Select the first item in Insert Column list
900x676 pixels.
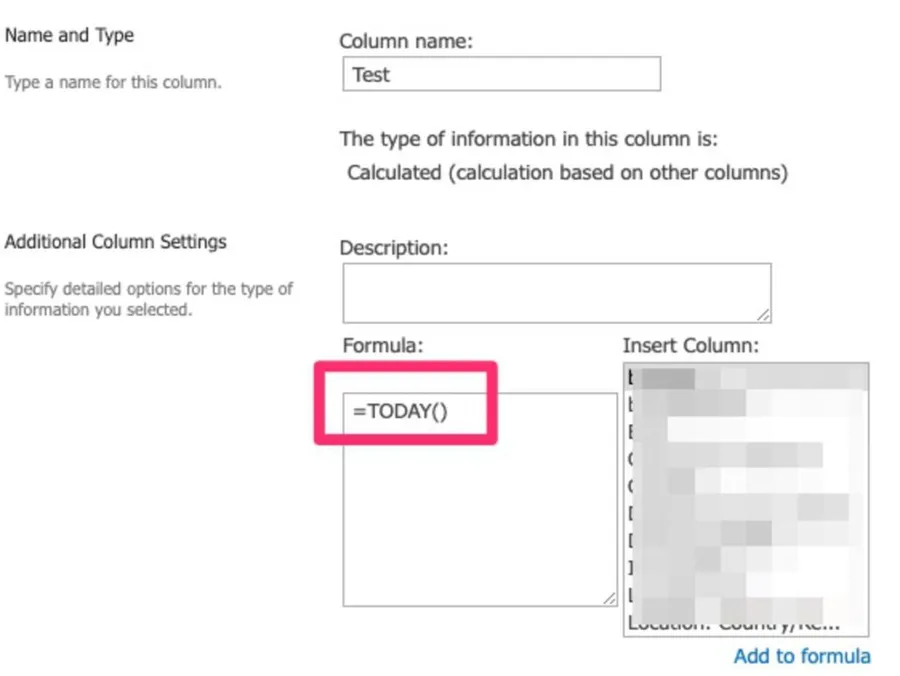[745, 378]
